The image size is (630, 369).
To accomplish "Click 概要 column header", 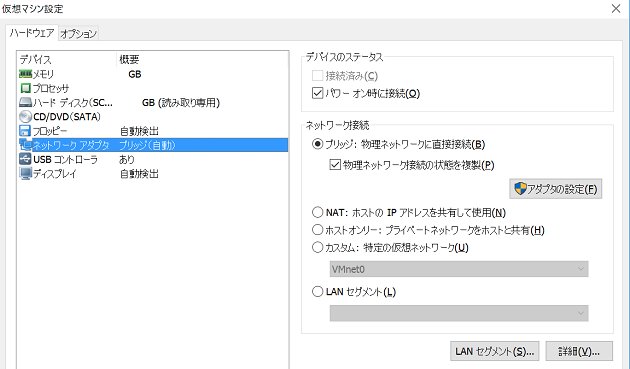I will 202,59.
